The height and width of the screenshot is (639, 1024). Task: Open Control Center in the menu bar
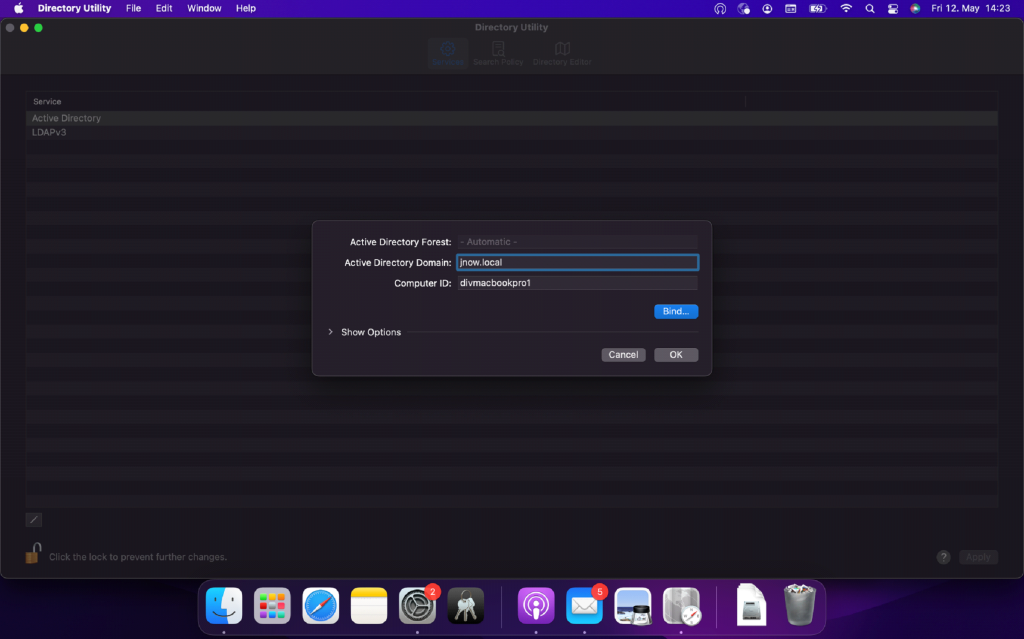[x=892, y=8]
